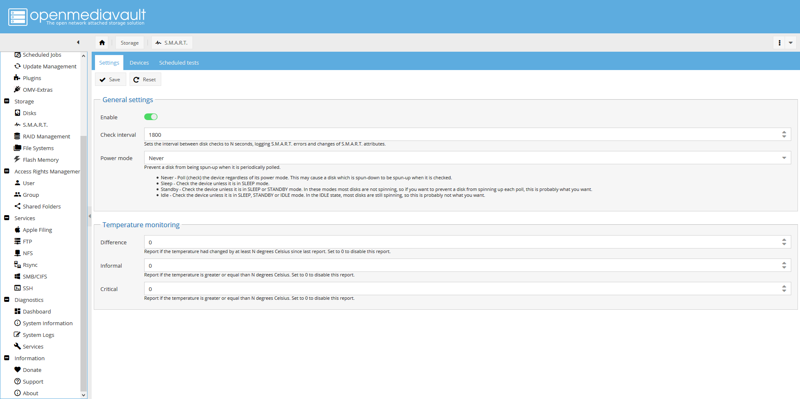
Task: Collapse the Diagnostics tree node
Action: (7, 300)
